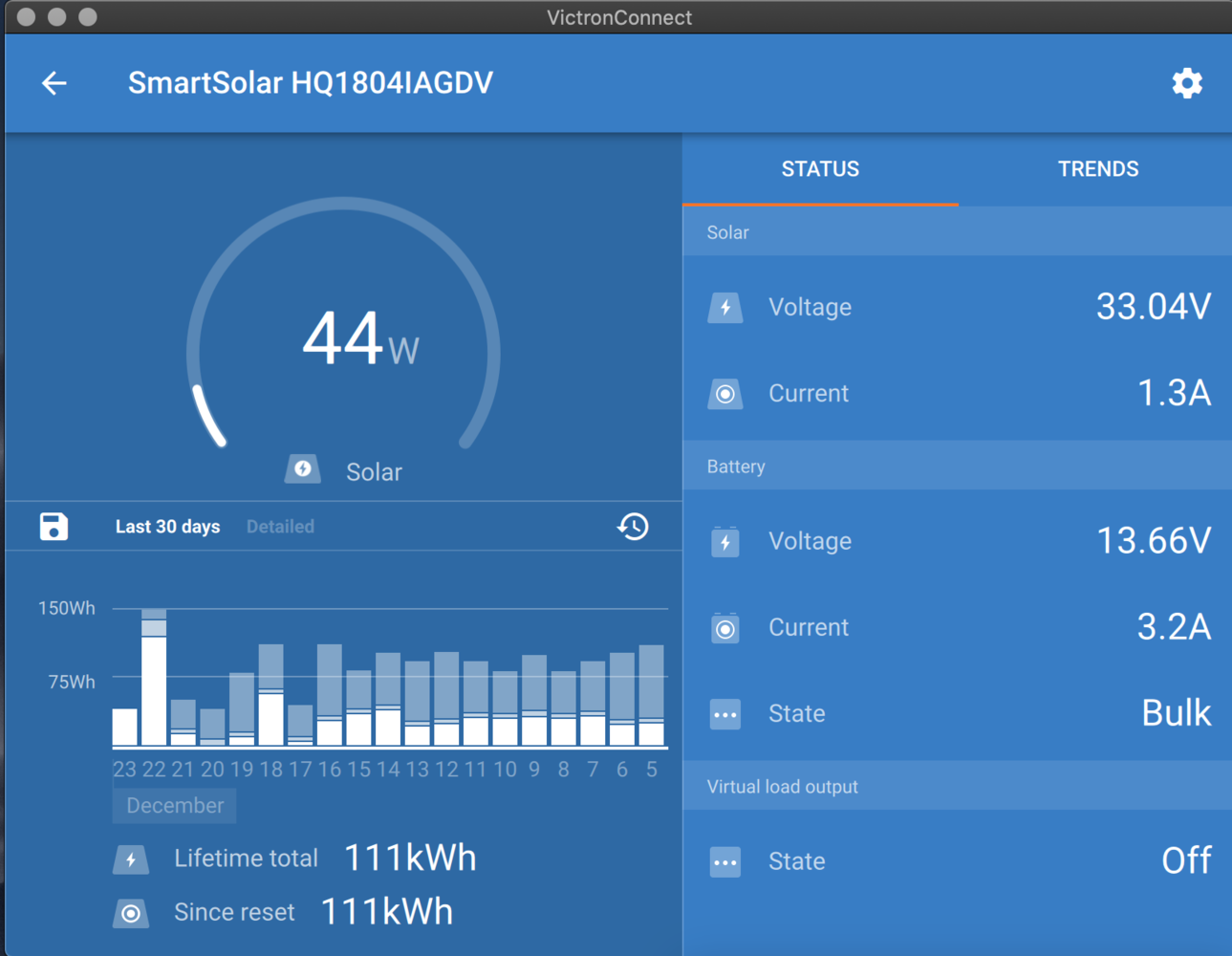
Task: Switch to the STATUS tab
Action: coord(820,169)
